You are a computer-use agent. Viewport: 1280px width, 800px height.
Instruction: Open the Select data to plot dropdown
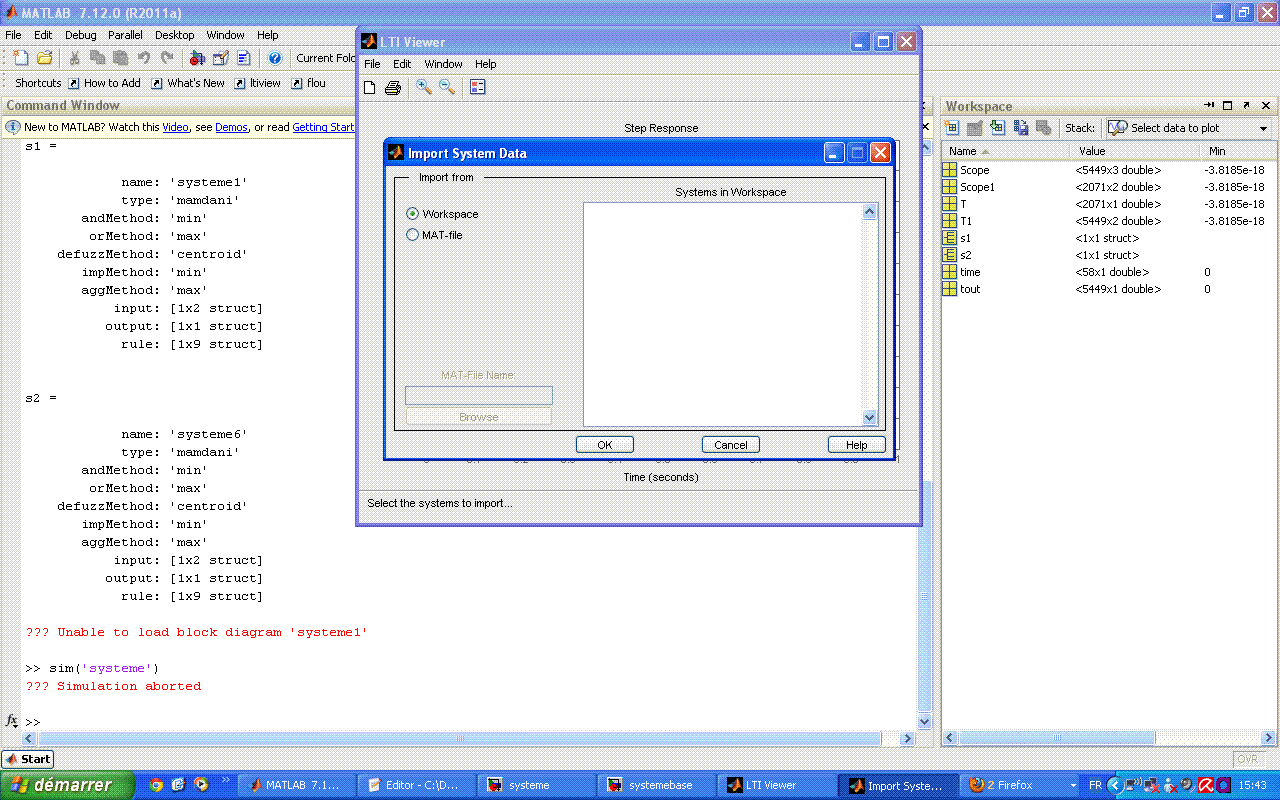pos(1263,127)
